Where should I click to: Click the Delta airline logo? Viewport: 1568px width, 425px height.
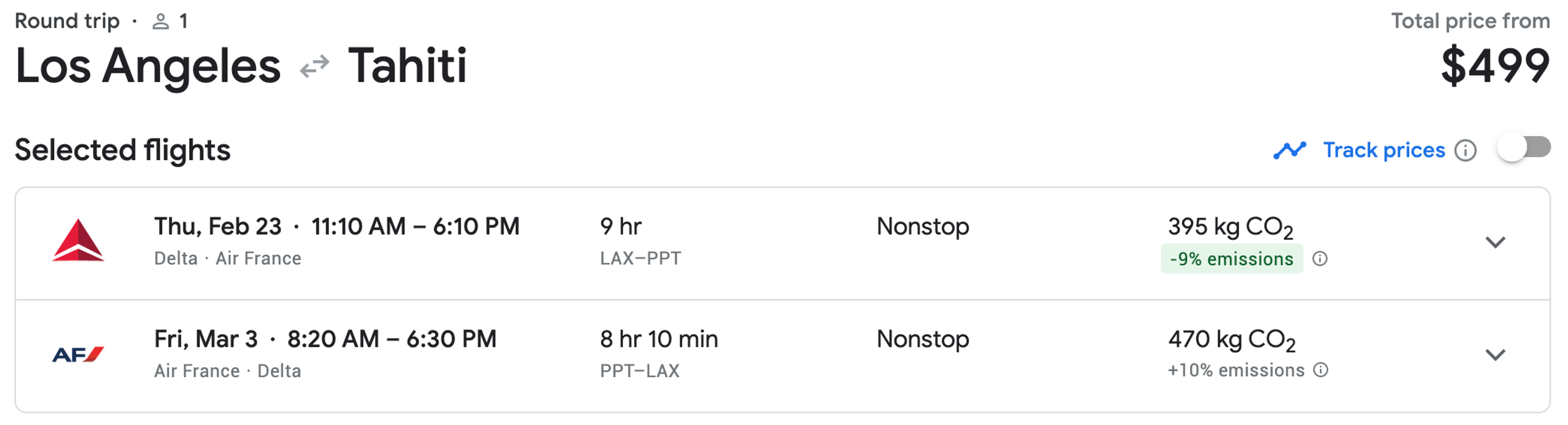[x=78, y=241]
